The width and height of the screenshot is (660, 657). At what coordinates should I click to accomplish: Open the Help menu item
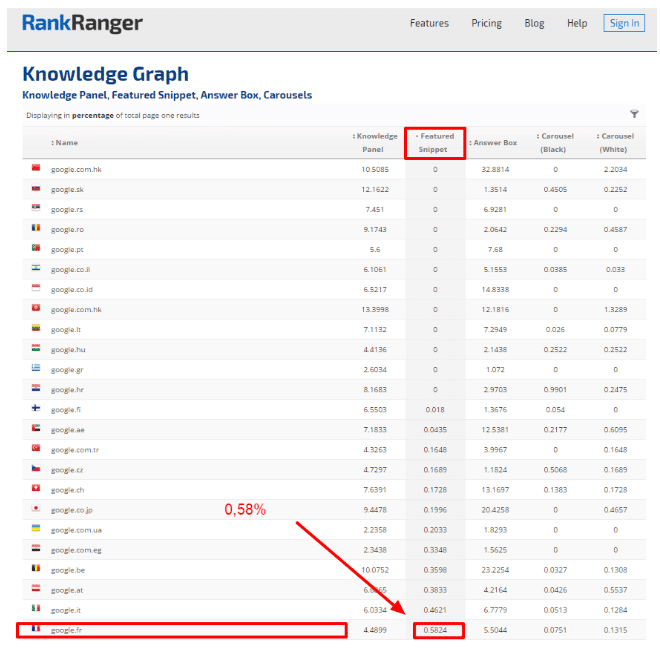(577, 23)
